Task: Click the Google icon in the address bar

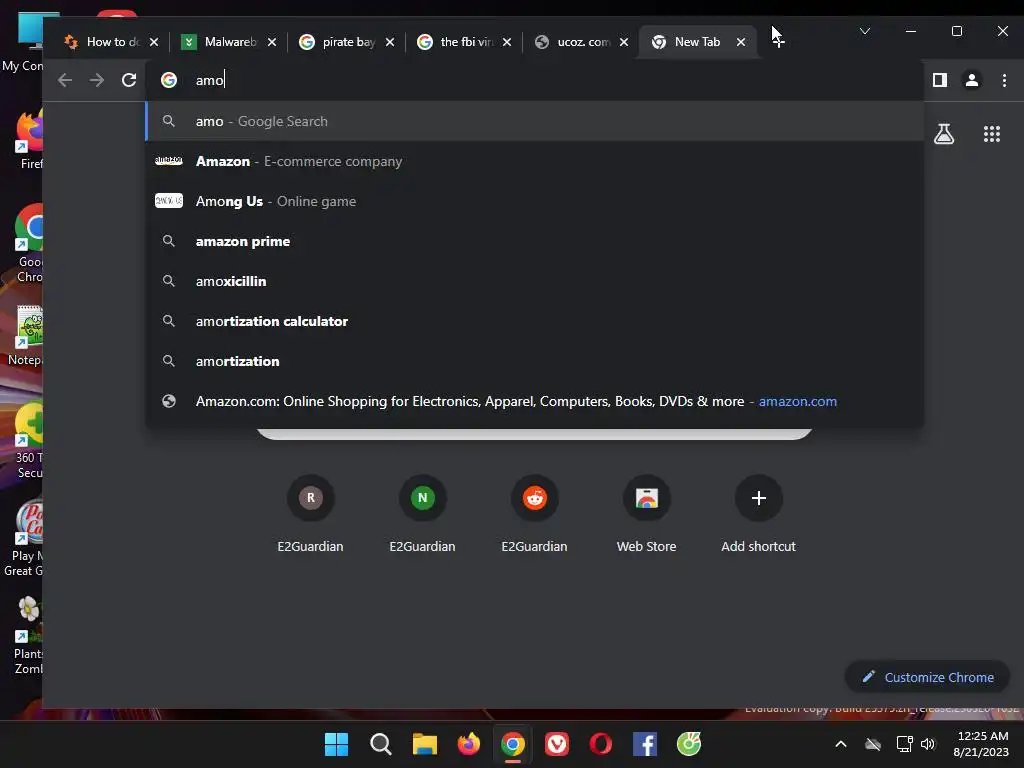Action: 169,80
